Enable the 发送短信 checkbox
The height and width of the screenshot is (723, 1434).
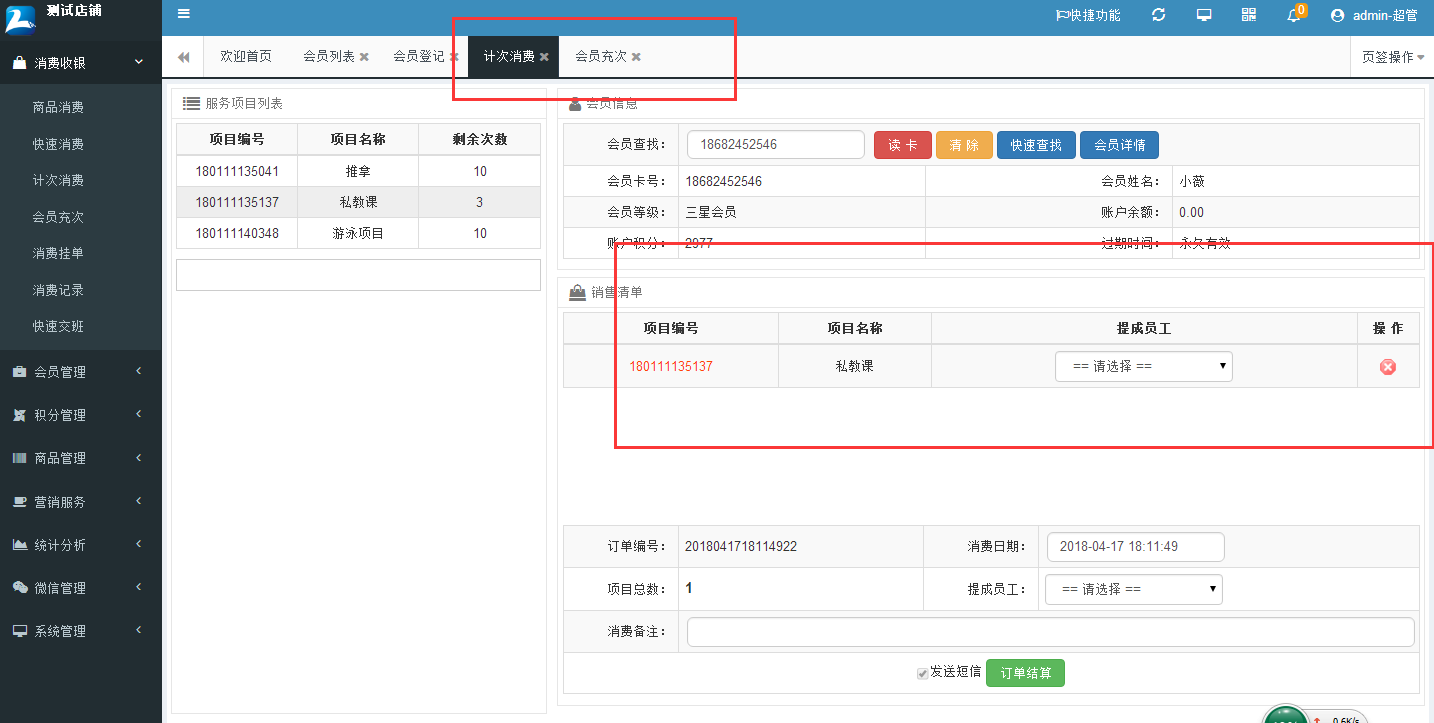click(x=922, y=673)
